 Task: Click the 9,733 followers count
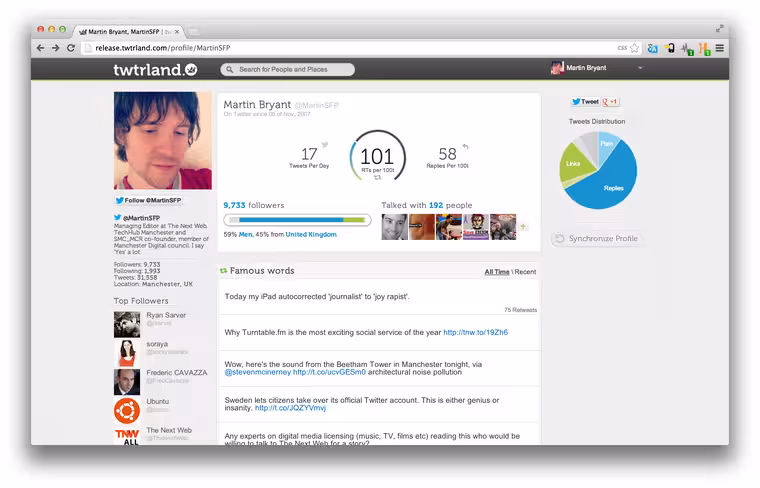[234, 205]
